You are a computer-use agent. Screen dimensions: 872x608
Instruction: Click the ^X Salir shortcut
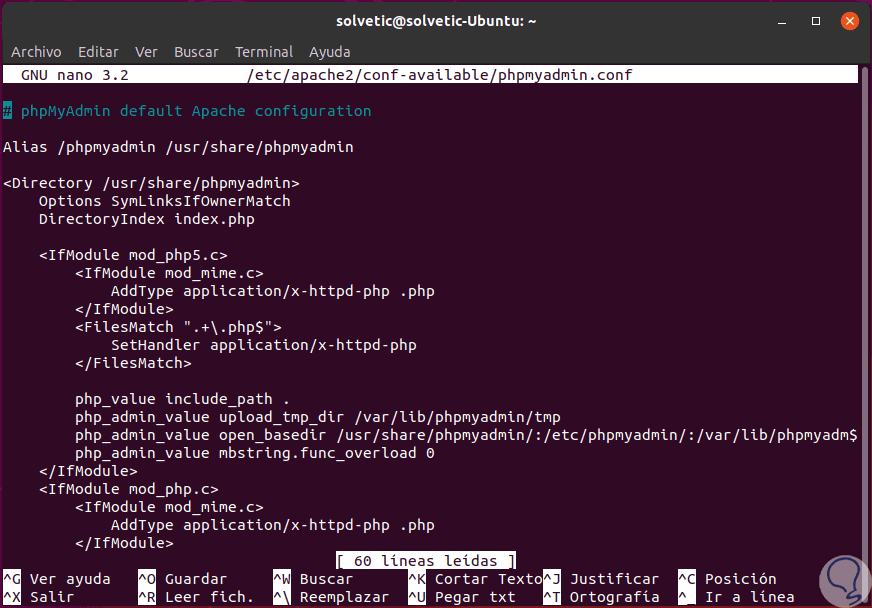coord(38,597)
